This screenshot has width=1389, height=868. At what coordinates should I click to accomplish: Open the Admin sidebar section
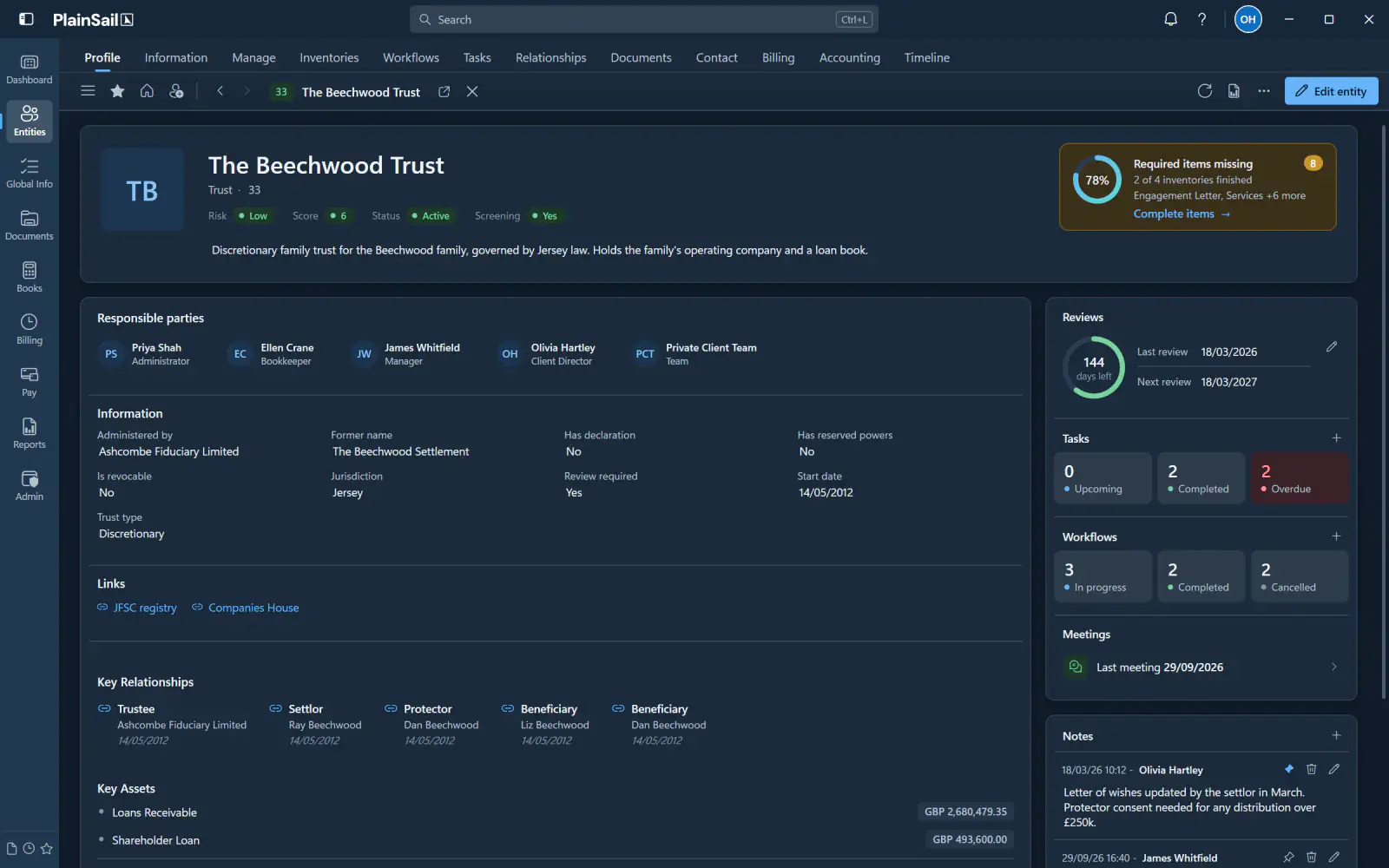(x=30, y=486)
